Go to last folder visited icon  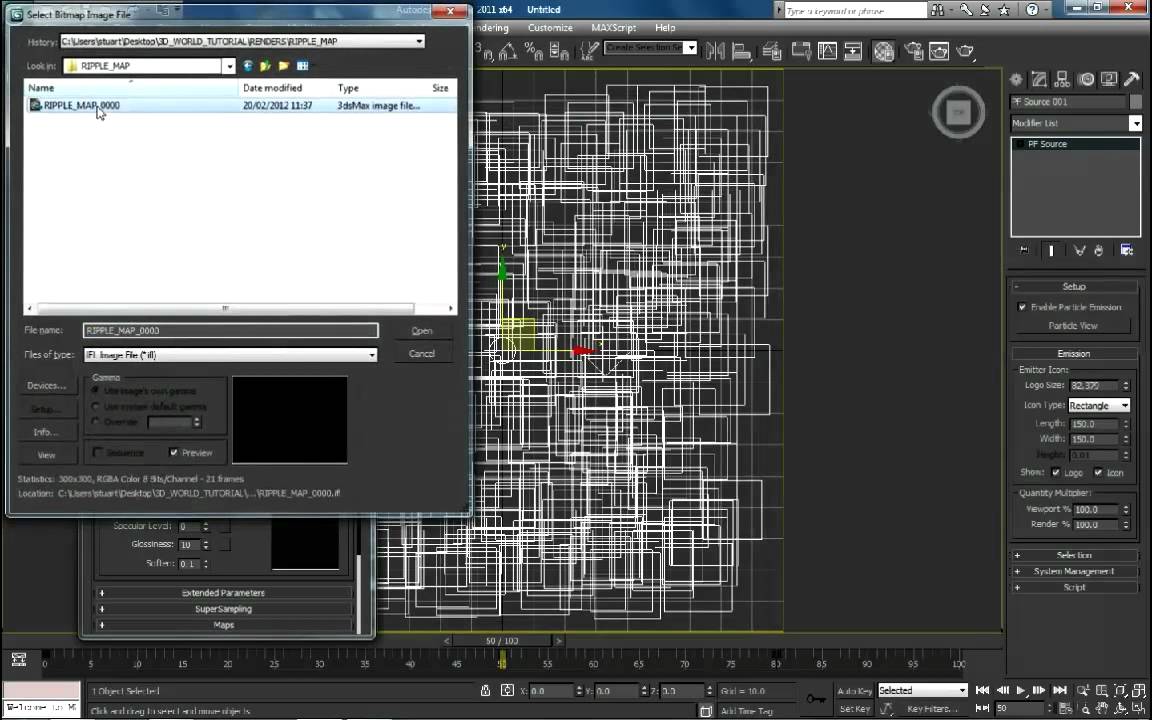click(248, 65)
